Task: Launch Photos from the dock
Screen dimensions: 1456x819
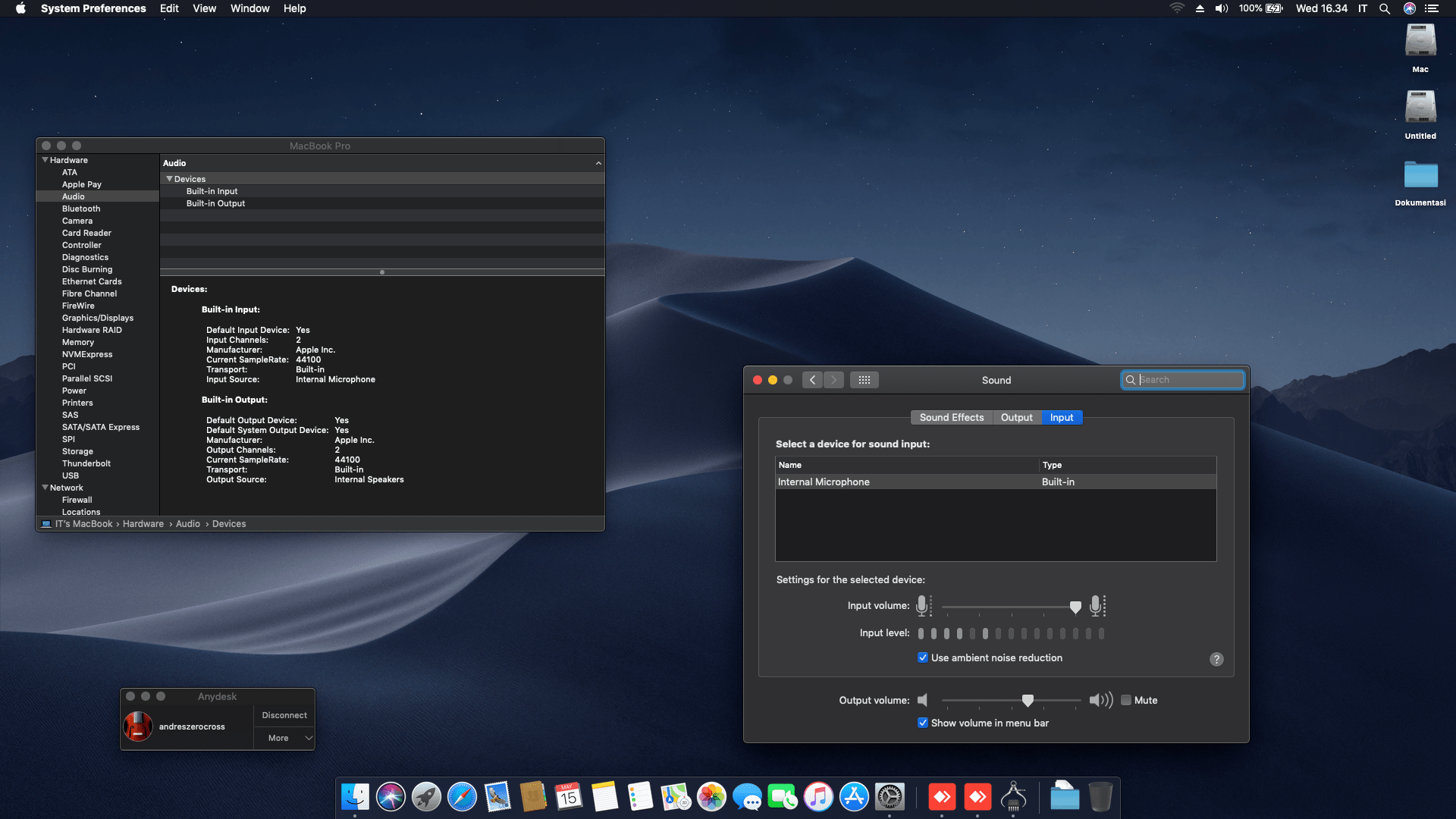Action: pos(711,797)
